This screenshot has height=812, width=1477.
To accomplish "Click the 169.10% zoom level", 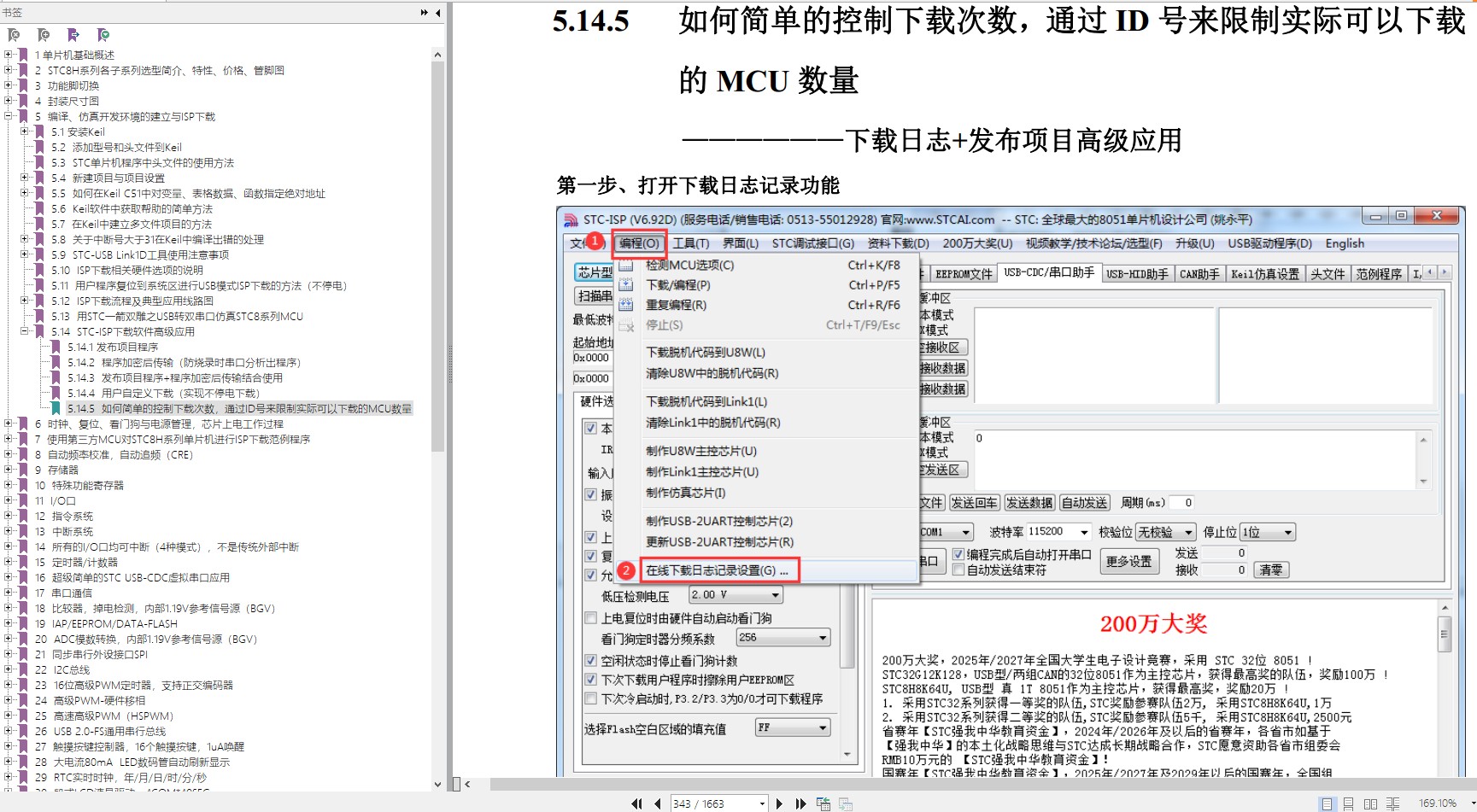I will click(1438, 803).
